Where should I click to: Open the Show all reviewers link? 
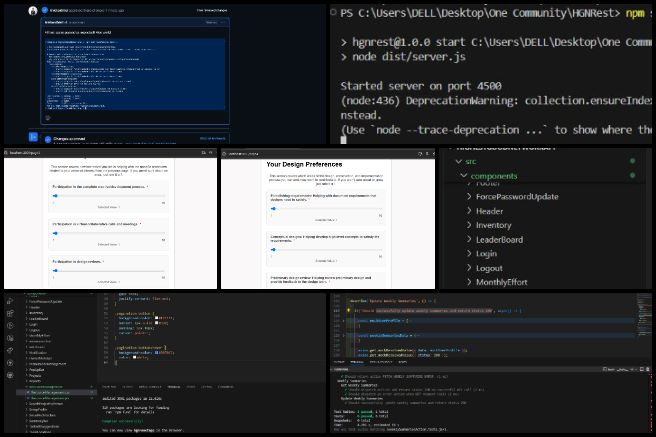[x=213, y=138]
